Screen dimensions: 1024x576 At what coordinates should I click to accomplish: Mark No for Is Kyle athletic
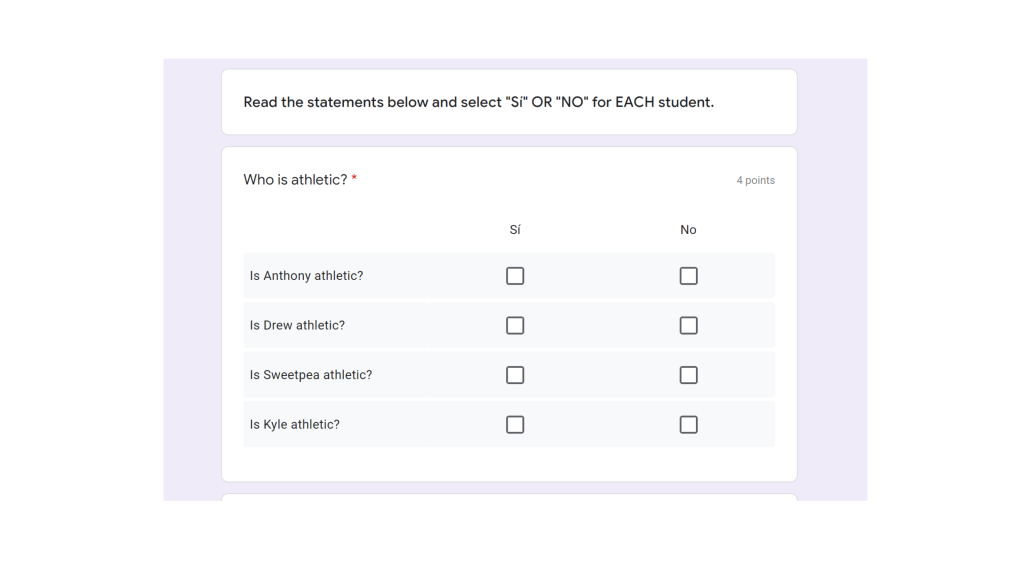click(688, 425)
